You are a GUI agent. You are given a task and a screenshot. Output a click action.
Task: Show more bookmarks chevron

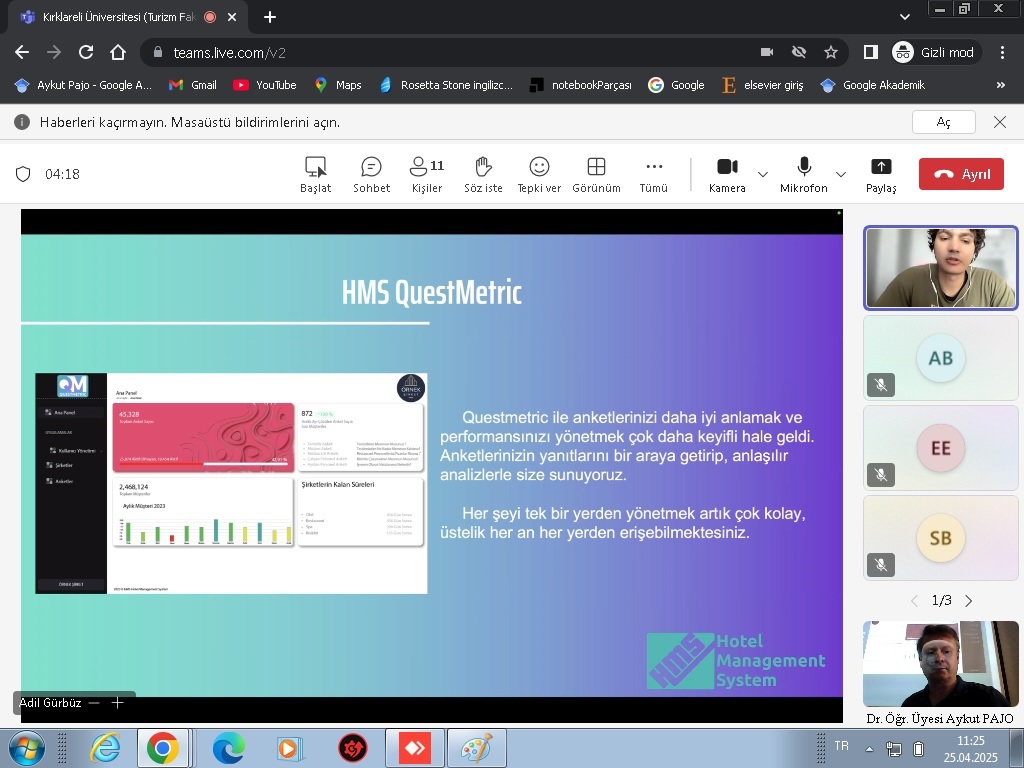click(x=1000, y=85)
